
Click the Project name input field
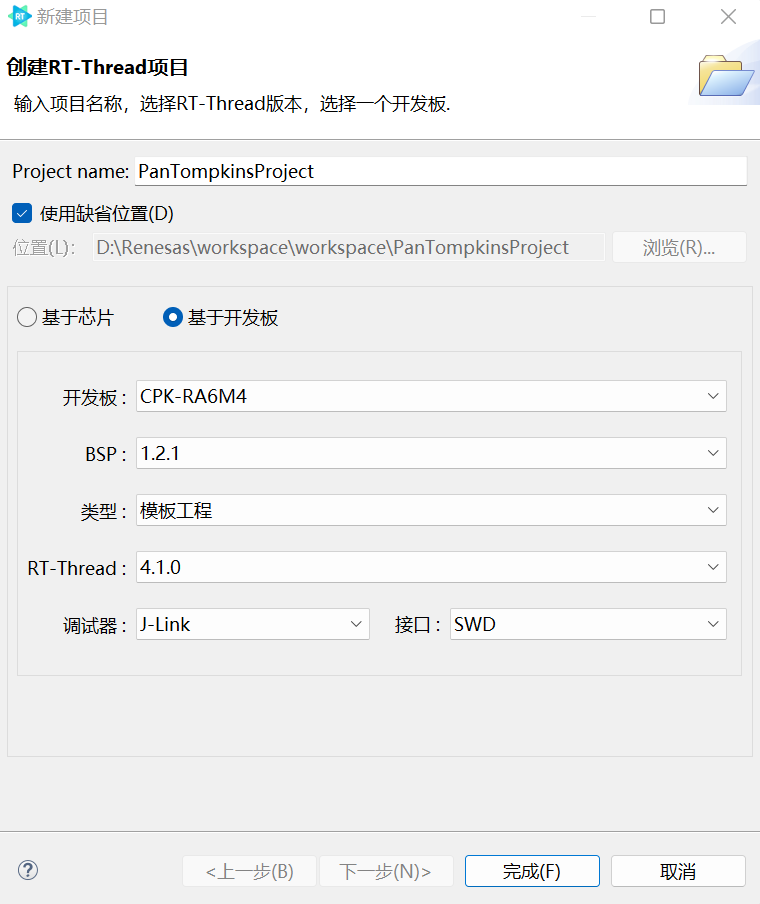pos(441,171)
